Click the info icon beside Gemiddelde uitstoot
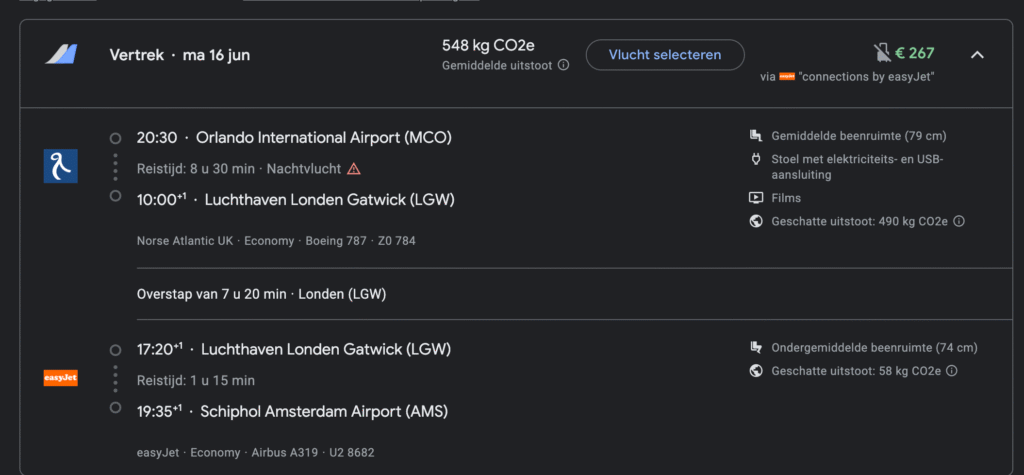This screenshot has width=1024, height=475. 563,65
